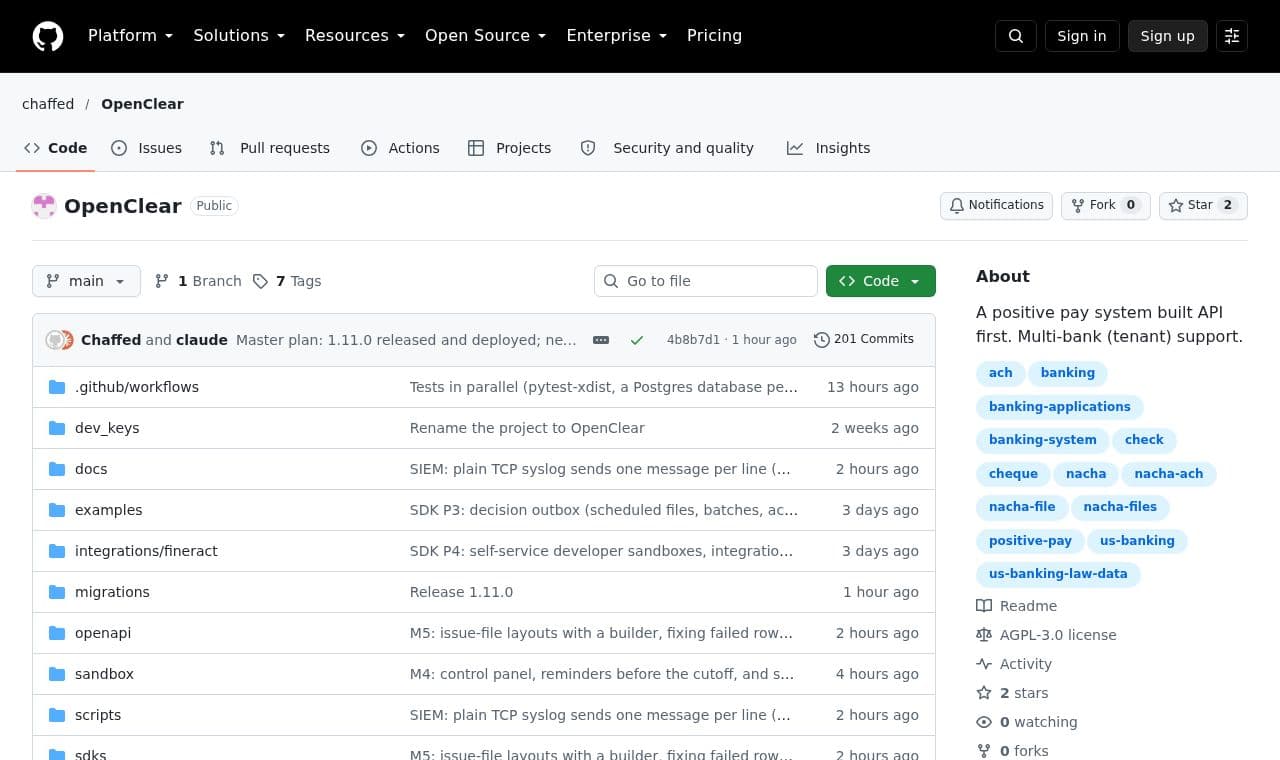Image resolution: width=1280 pixels, height=760 pixels.
Task: Open the Projects tab
Action: (509, 148)
